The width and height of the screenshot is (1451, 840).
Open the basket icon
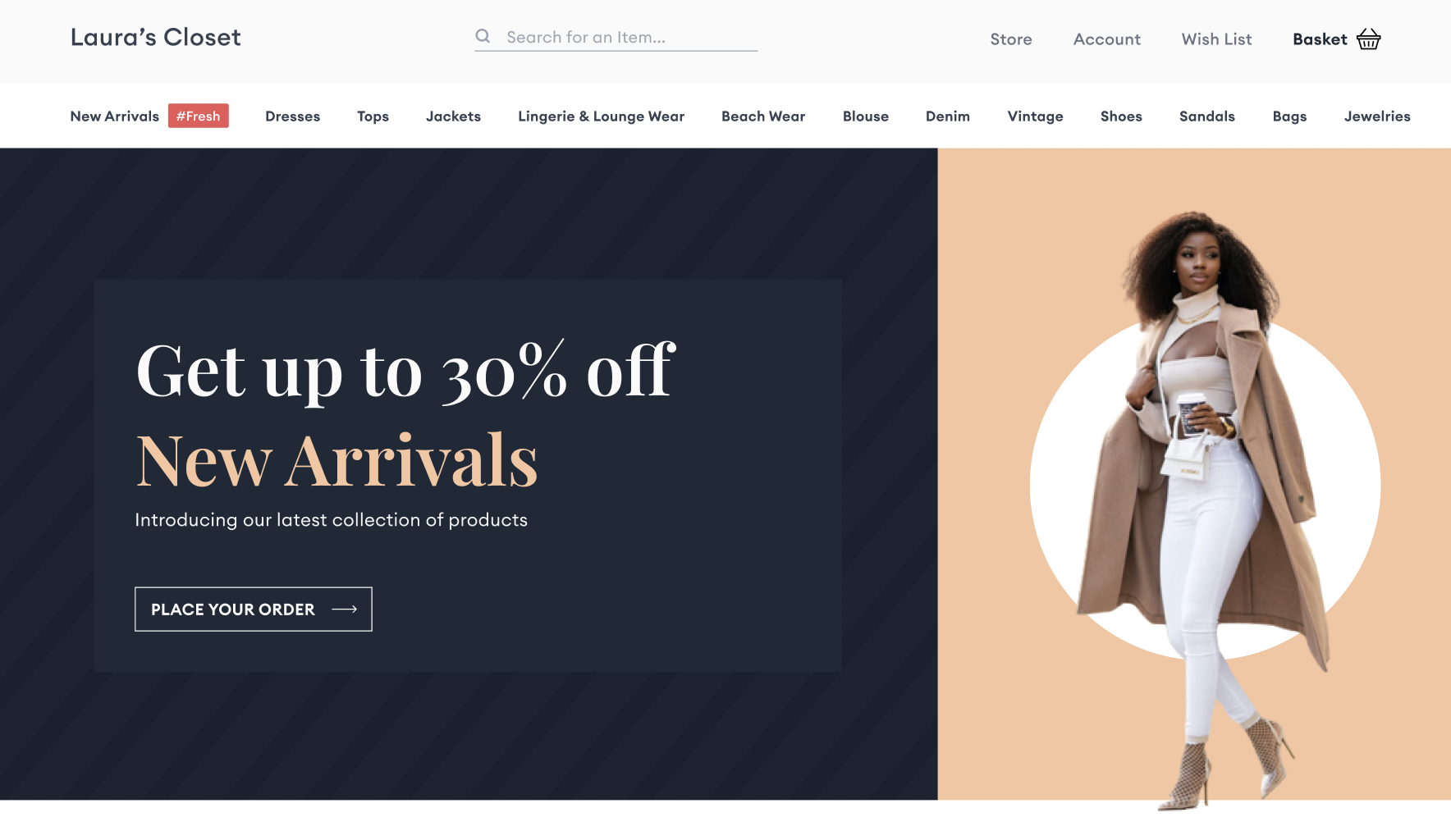(1368, 39)
